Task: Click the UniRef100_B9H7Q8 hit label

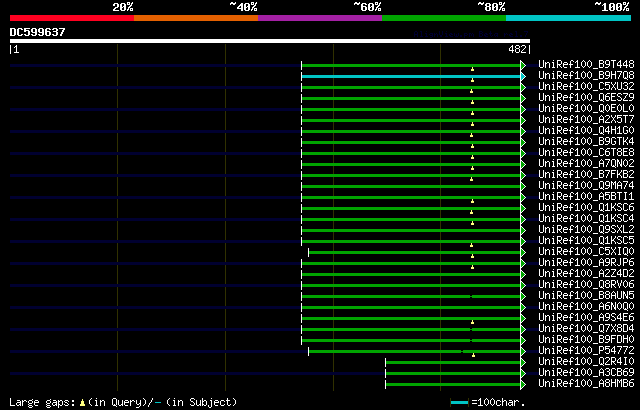Action: [x=586, y=75]
